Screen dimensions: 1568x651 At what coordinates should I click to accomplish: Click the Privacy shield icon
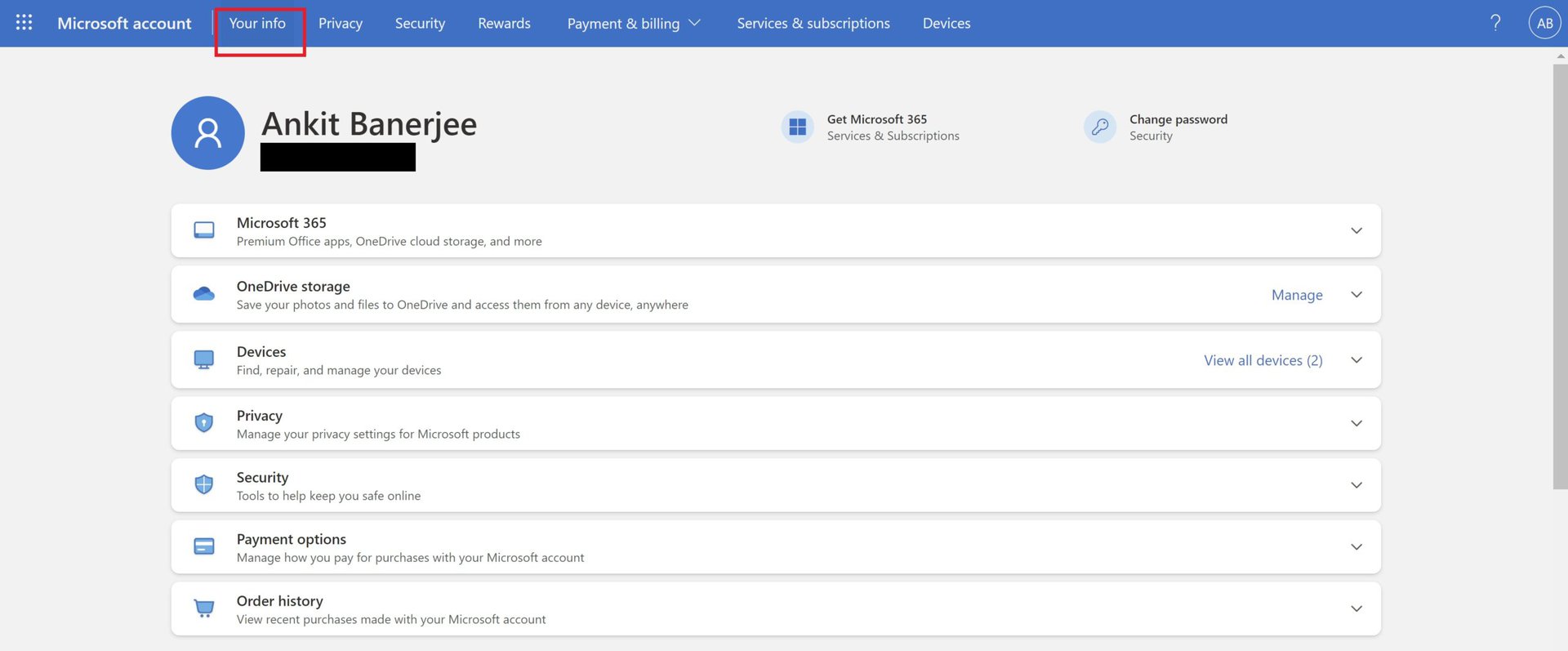204,423
